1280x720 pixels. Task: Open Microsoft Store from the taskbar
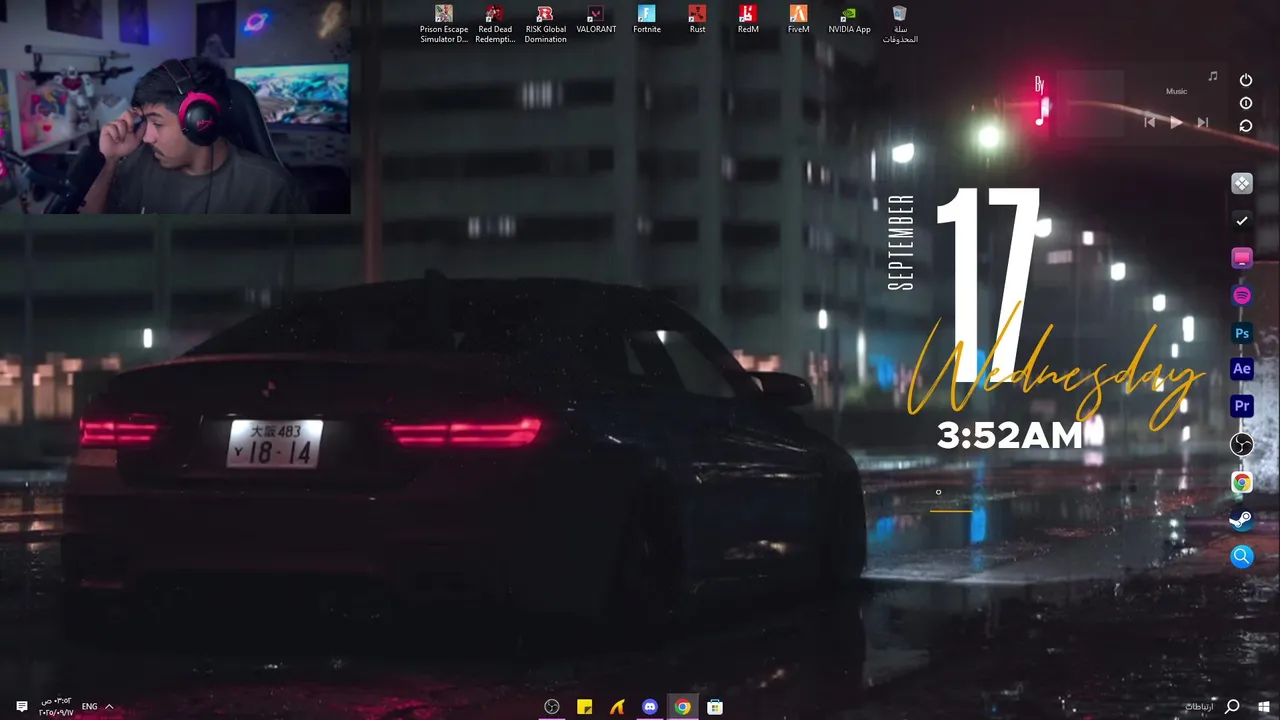point(715,707)
